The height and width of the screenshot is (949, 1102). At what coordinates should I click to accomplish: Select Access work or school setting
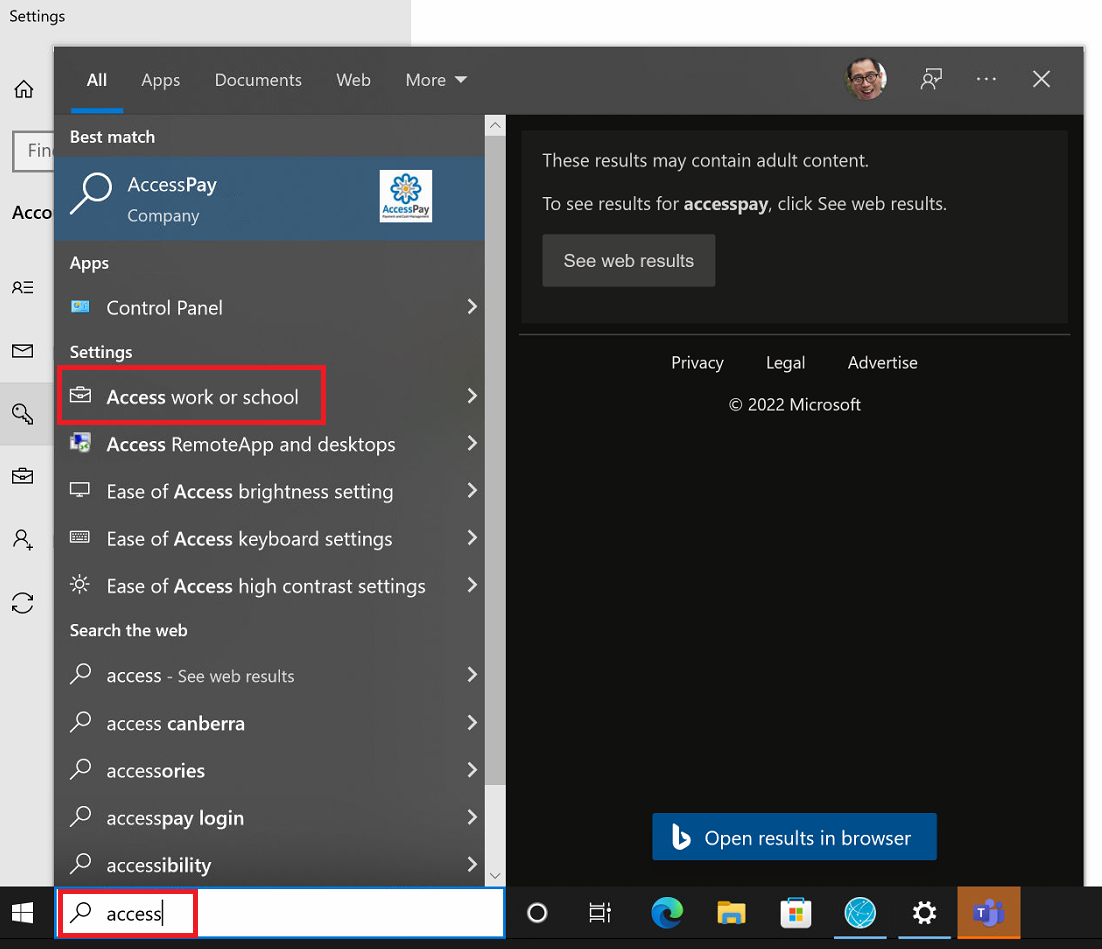pos(202,397)
